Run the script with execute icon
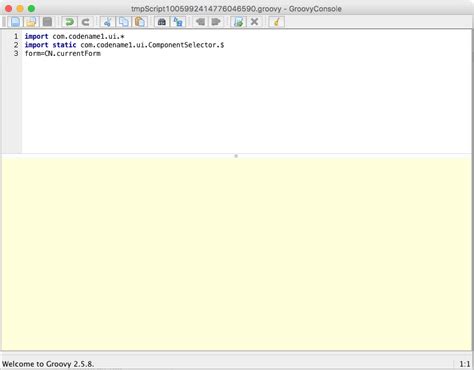Screen dimensions: 474x370 [x=238, y=22]
